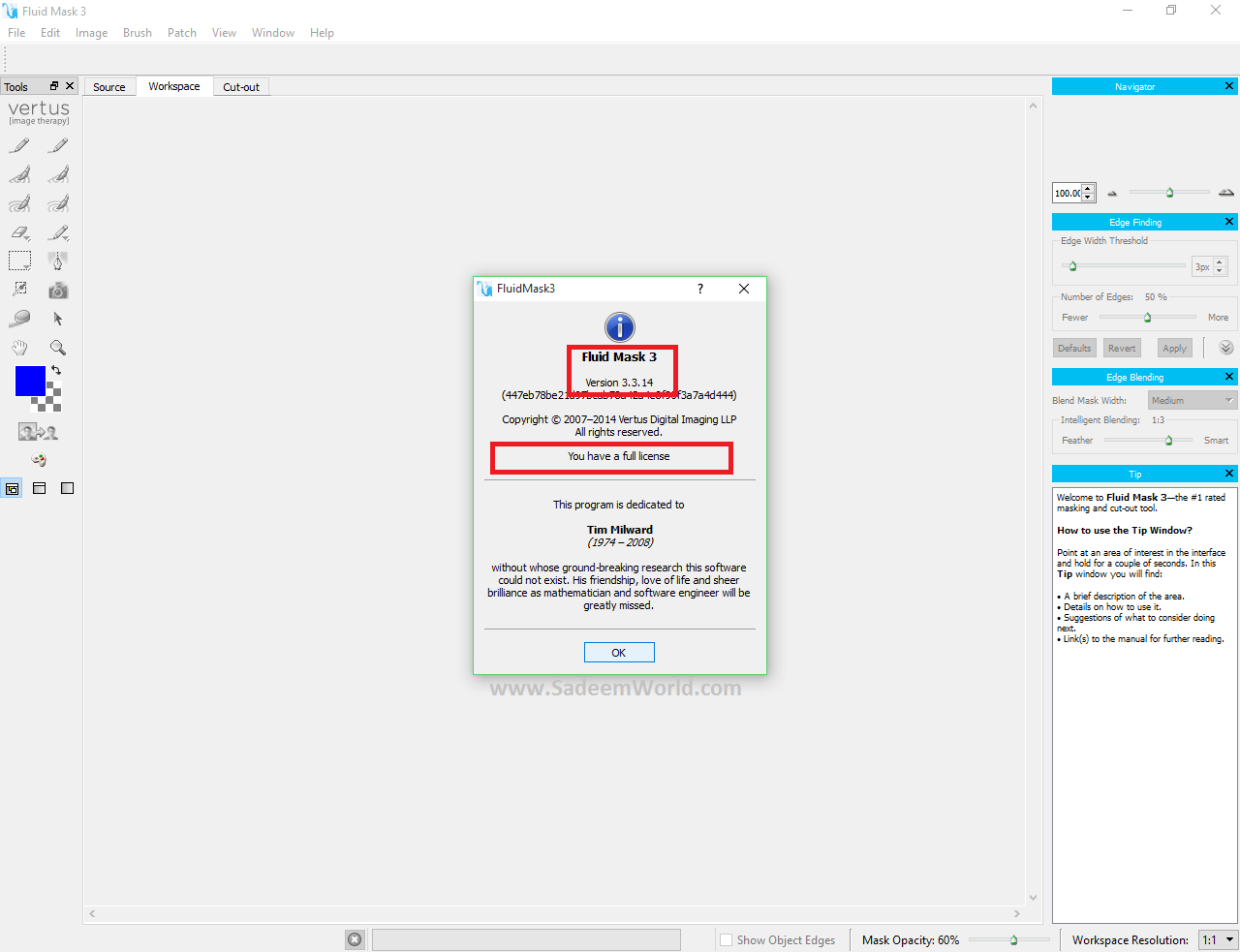Close the Edge Finding panel
Viewport: 1240px width, 952px height.
click(x=1229, y=222)
